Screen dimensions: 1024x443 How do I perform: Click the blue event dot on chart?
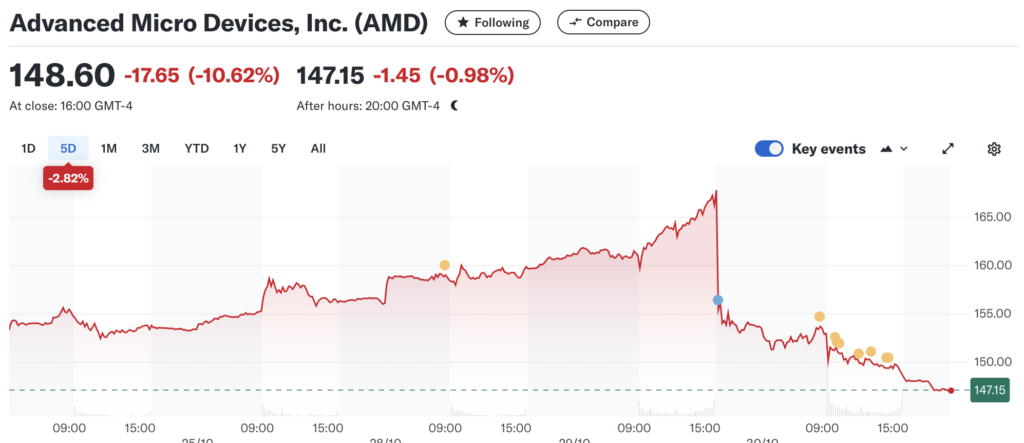point(718,300)
